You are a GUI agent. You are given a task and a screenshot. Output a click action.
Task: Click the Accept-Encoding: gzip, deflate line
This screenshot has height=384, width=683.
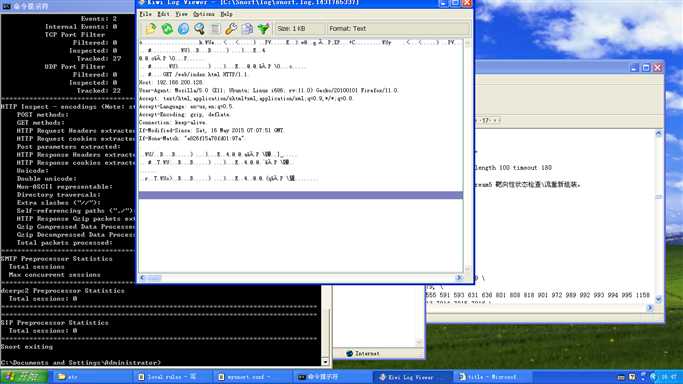(x=184, y=115)
